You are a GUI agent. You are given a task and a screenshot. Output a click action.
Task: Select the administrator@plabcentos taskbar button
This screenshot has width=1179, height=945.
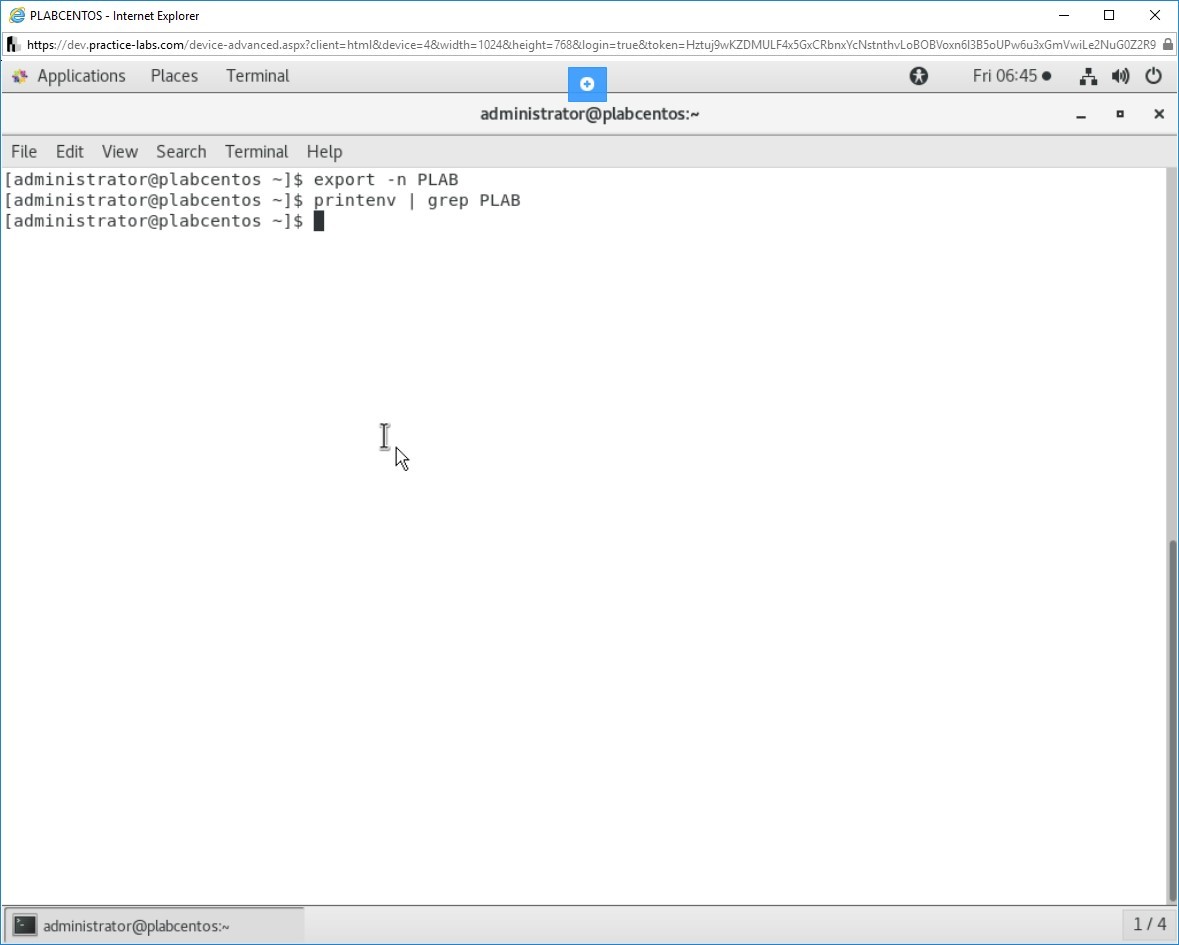(155, 925)
